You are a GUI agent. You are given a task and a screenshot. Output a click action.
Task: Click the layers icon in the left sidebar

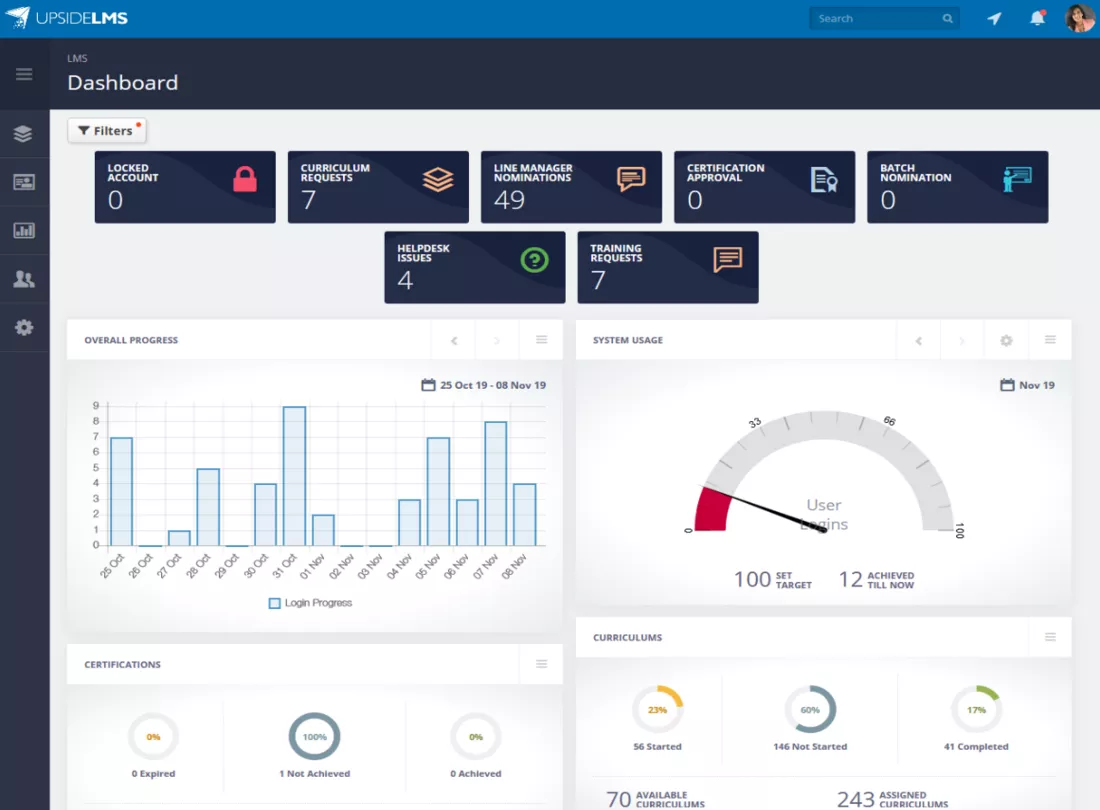pos(23,133)
